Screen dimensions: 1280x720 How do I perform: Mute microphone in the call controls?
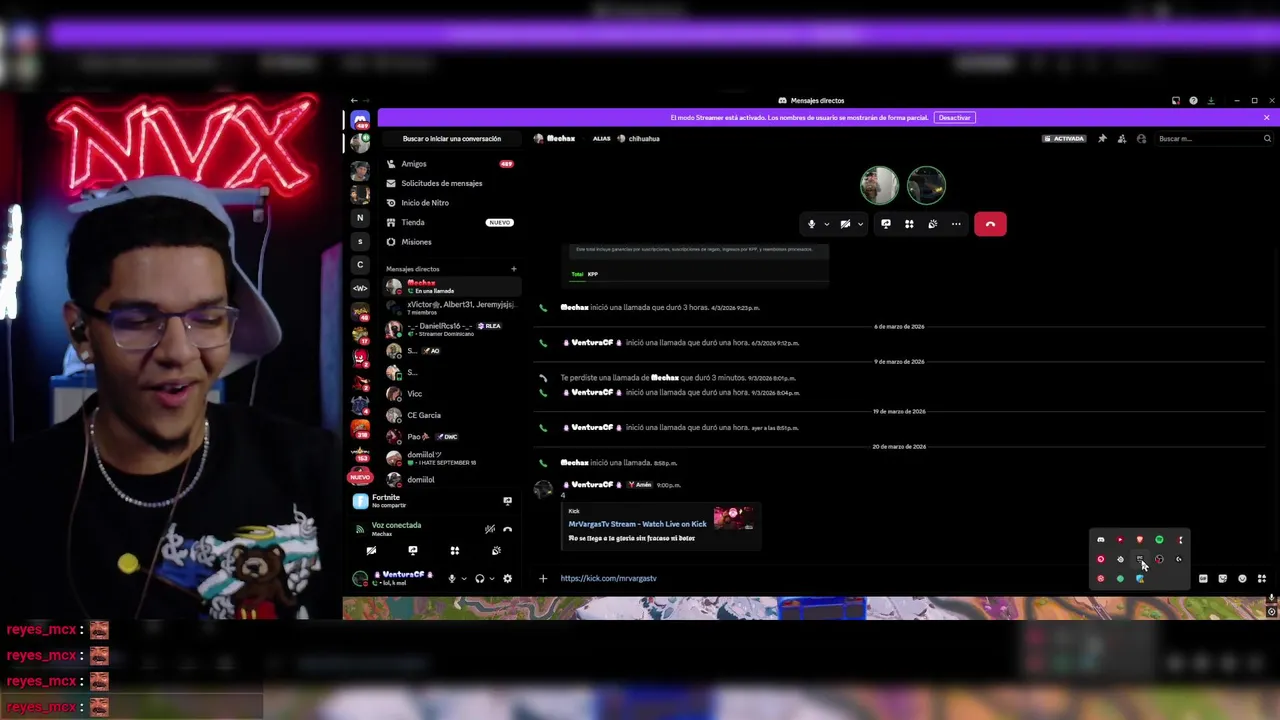pos(811,224)
